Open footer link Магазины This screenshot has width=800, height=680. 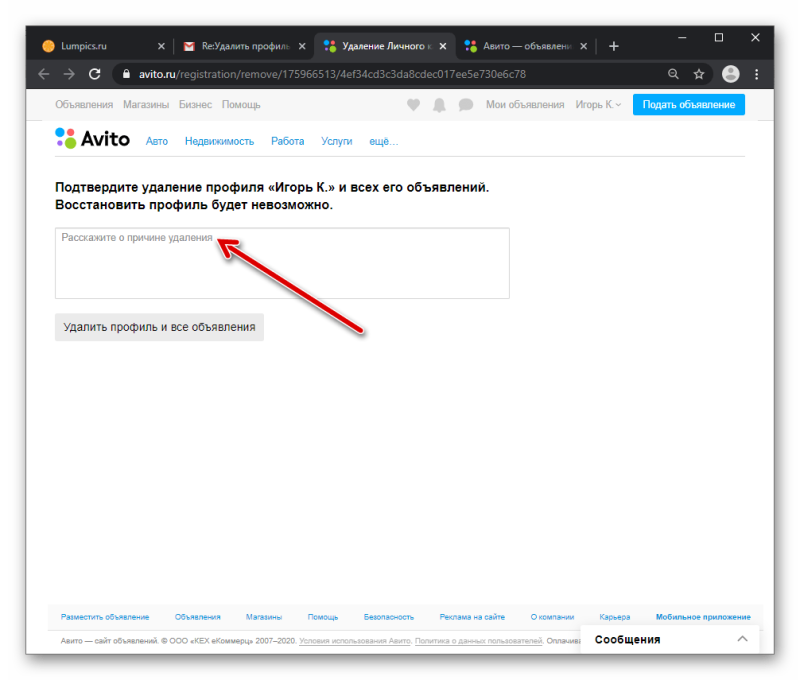pos(264,617)
